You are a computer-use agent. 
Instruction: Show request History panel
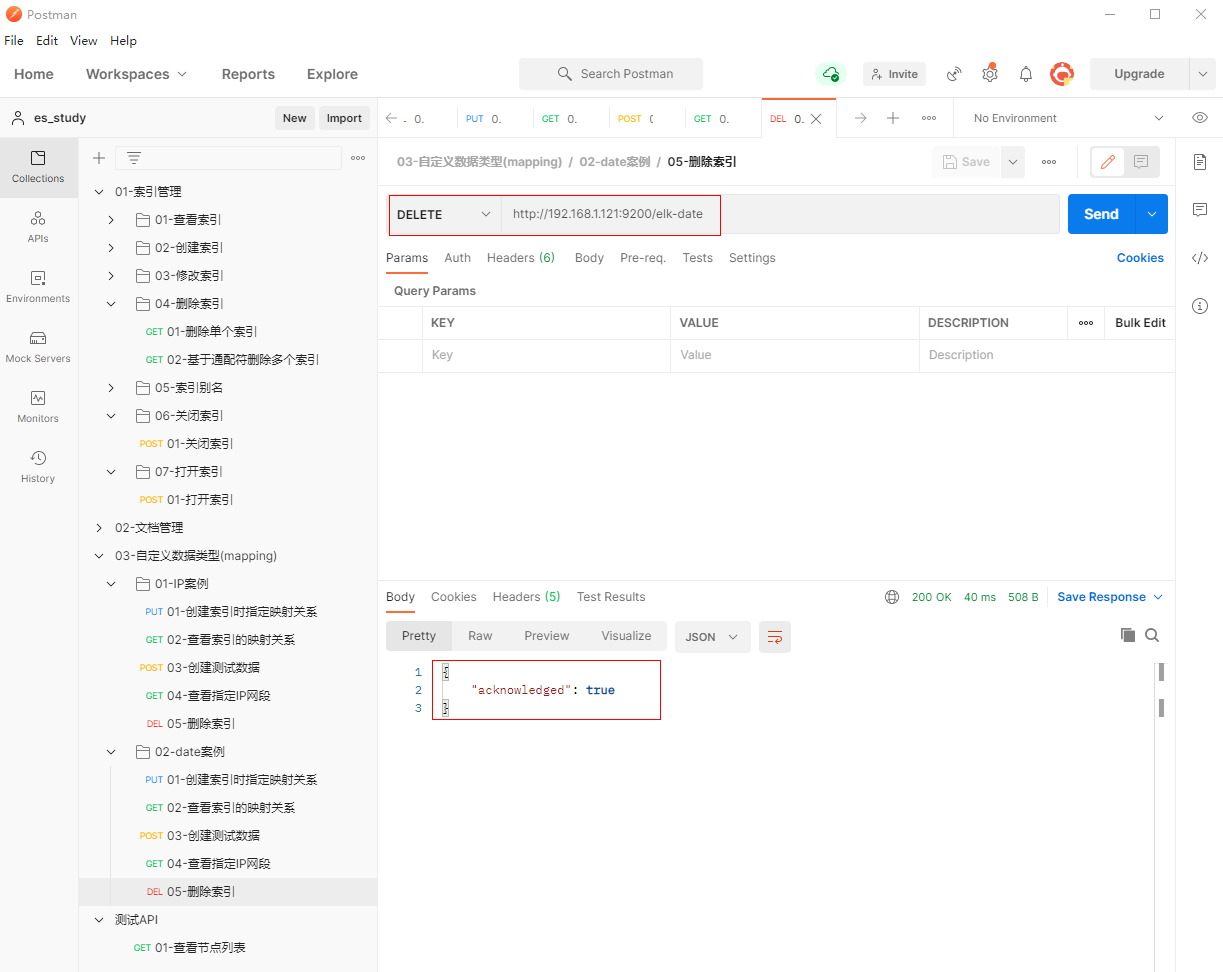pos(38,466)
